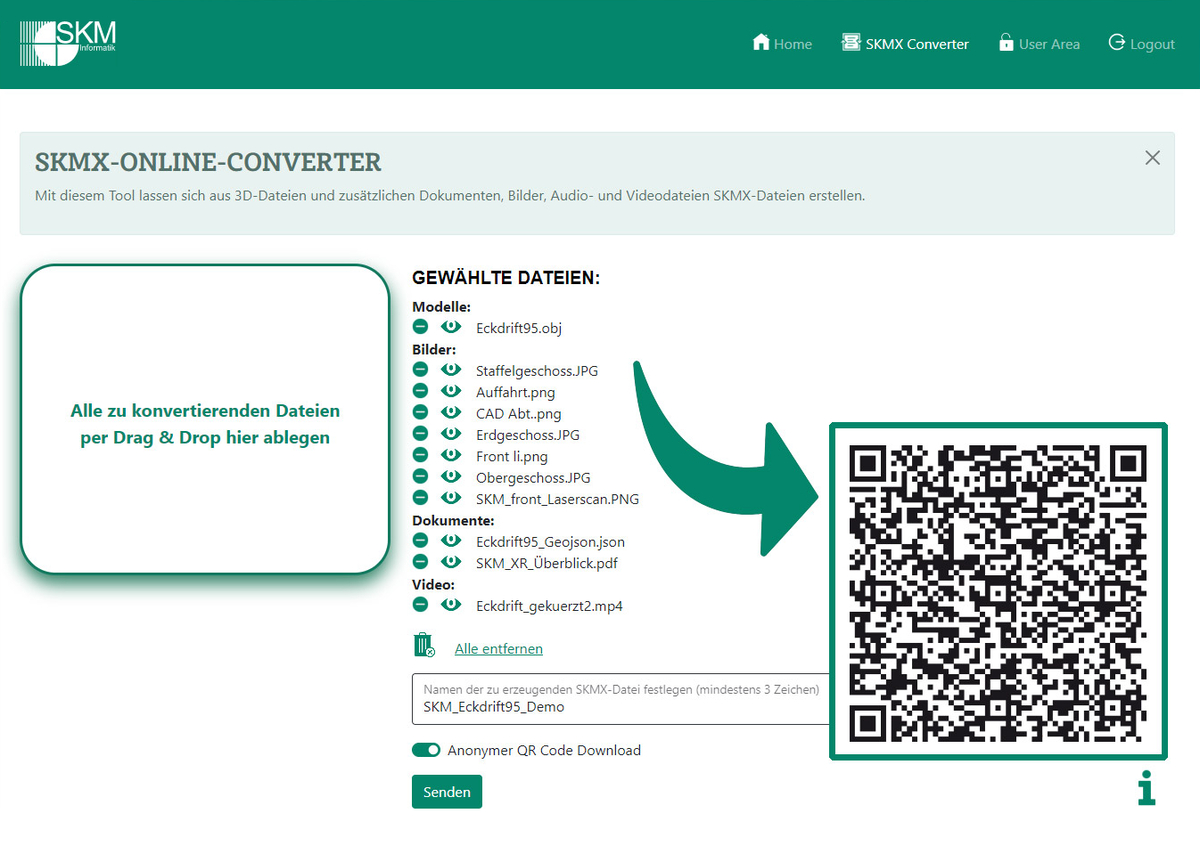Select file name Front li.png
Image resolution: width=1200 pixels, height=846 pixels.
coord(512,456)
